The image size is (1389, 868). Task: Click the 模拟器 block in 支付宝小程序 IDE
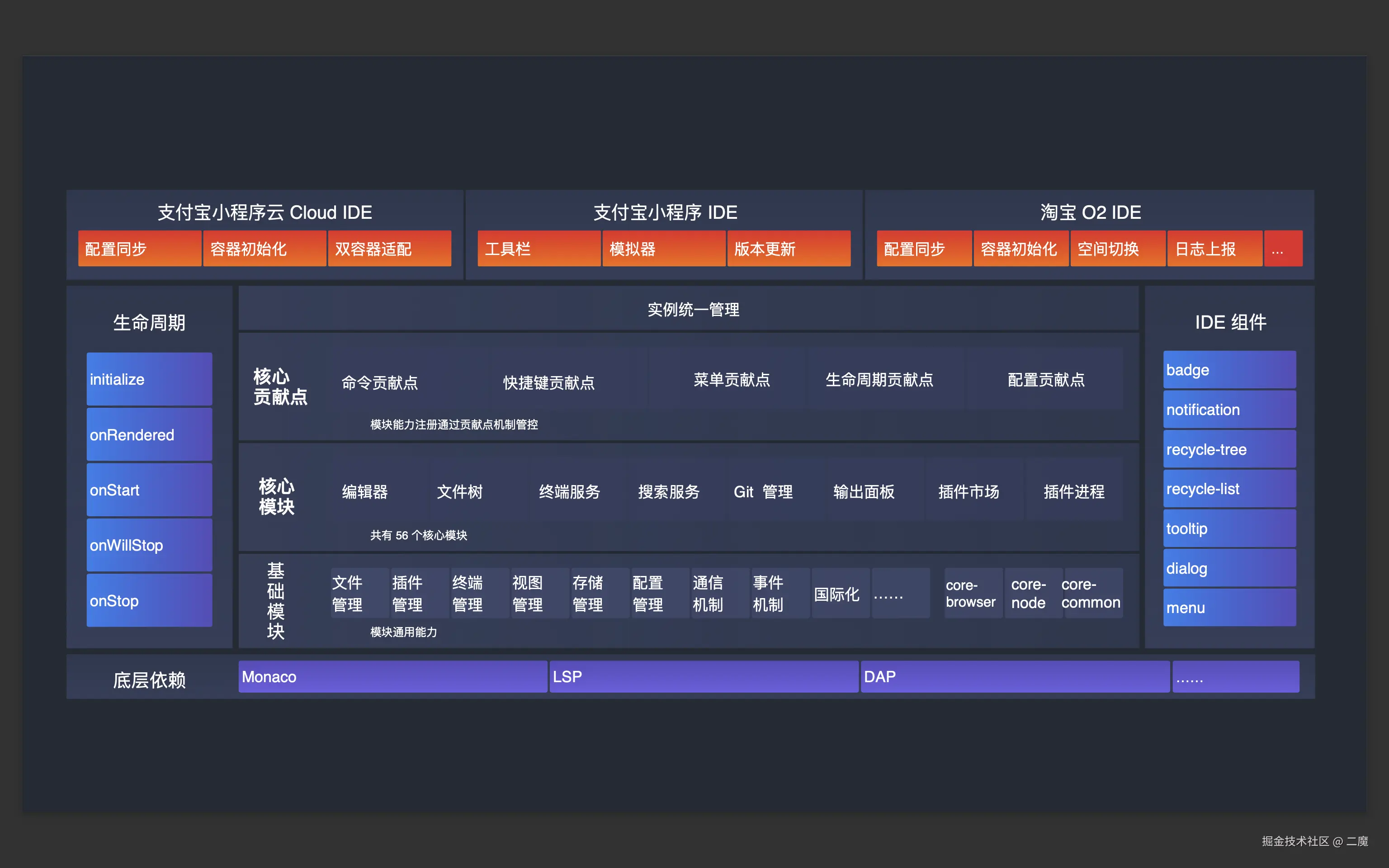click(663, 249)
